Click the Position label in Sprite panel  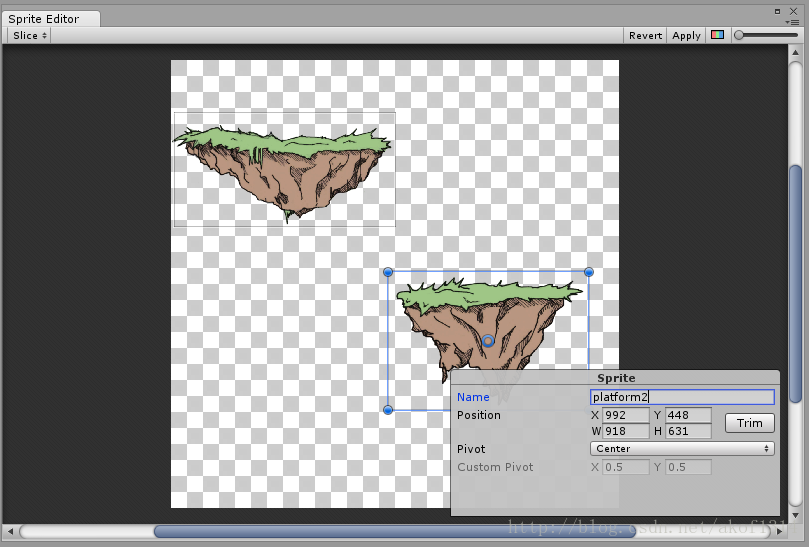pyautogui.click(x=478, y=415)
